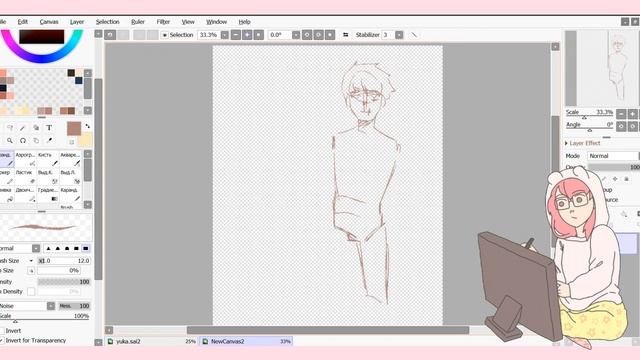Open the Edit menu
The width and height of the screenshot is (640, 360).
coord(23,22)
